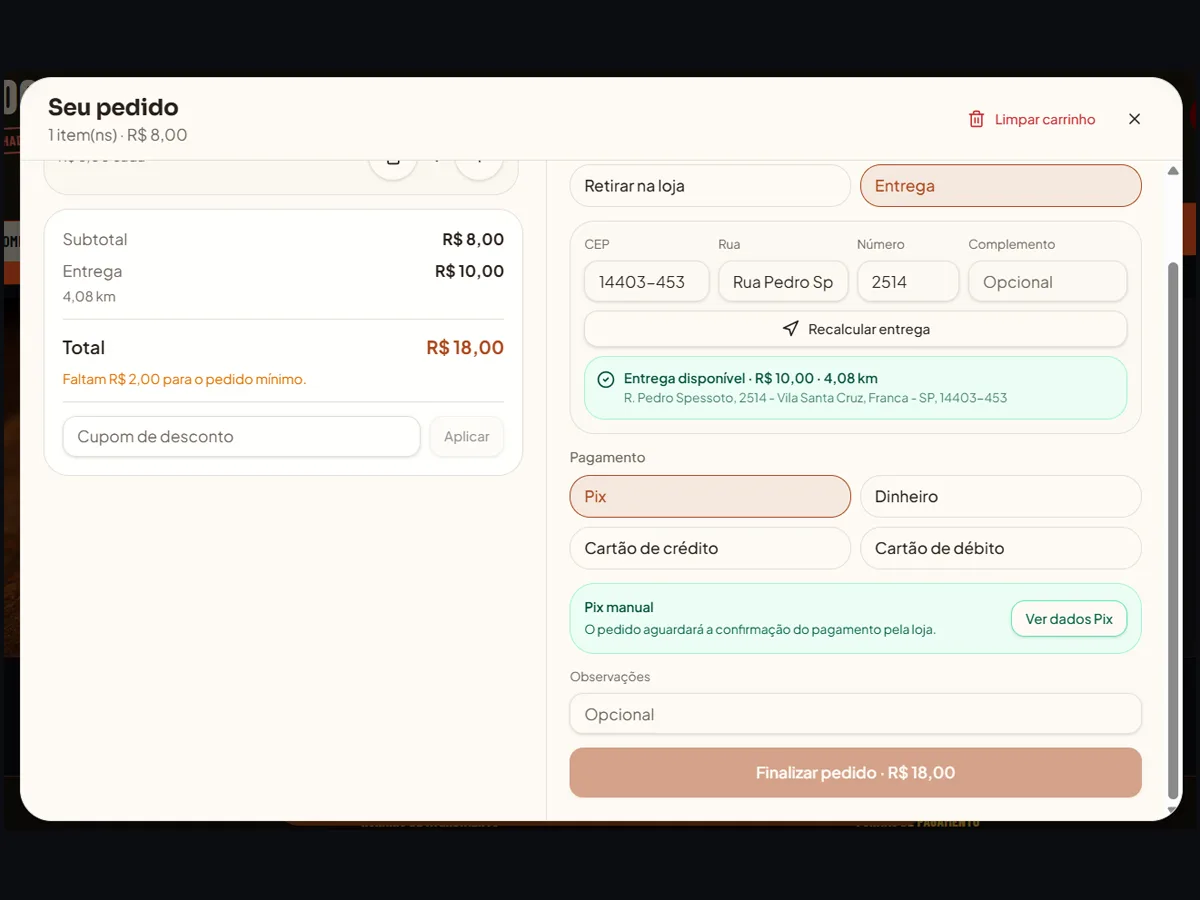Click the CEP input field
Viewport: 1200px width, 900px height.
pyautogui.click(x=647, y=282)
